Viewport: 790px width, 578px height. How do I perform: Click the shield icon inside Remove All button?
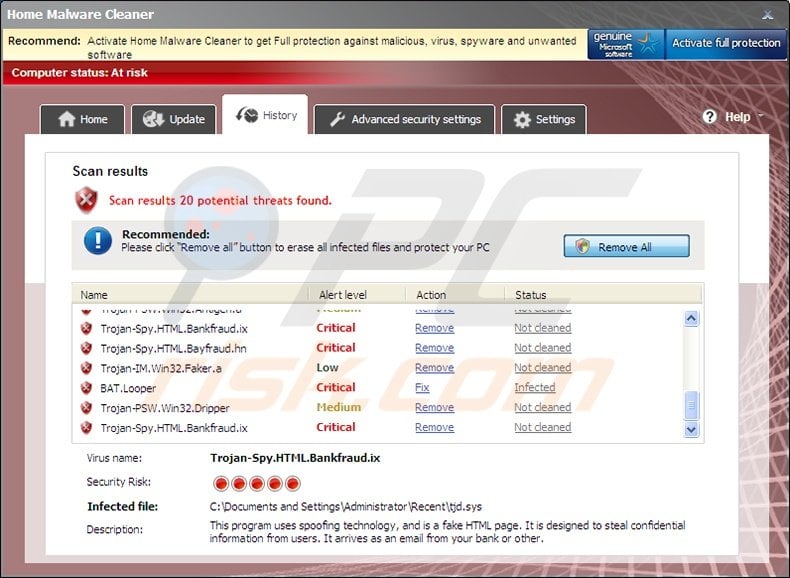[x=582, y=246]
